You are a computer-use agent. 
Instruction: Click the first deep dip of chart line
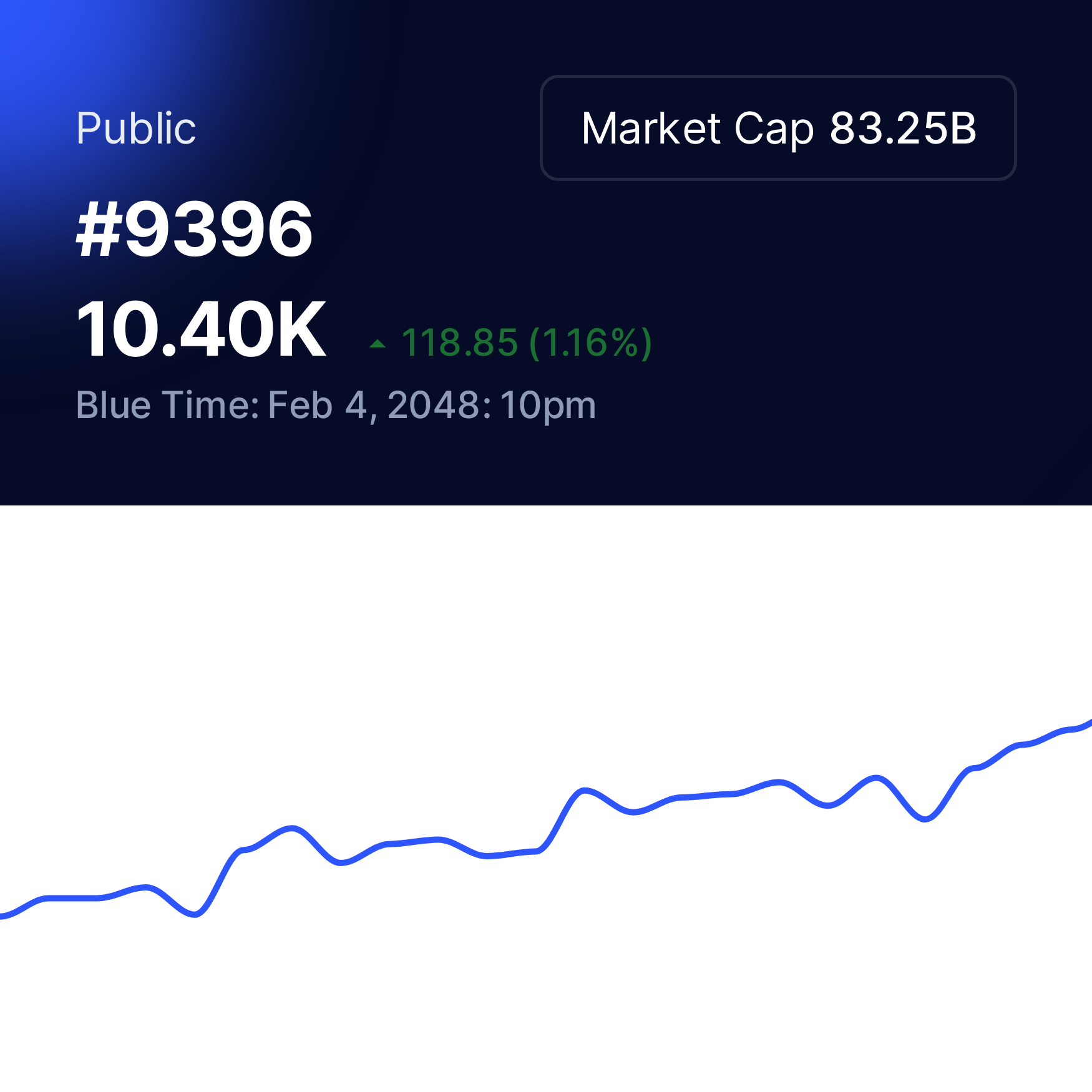click(x=195, y=914)
